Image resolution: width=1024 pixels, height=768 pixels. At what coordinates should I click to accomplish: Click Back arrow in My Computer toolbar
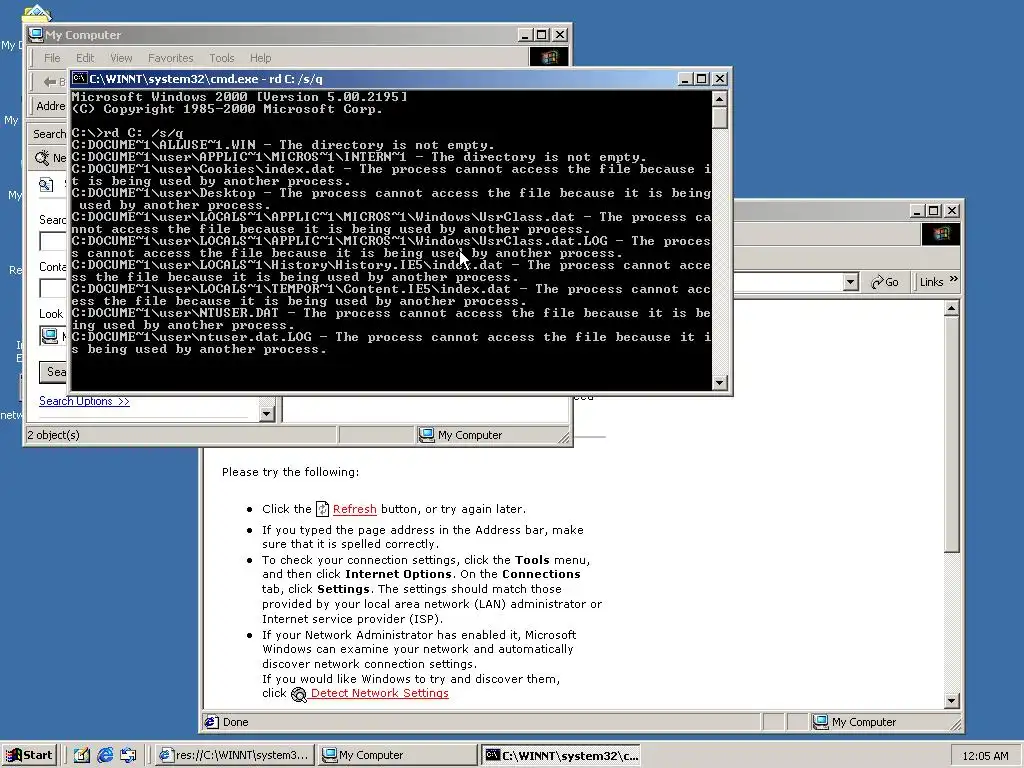tap(50, 82)
